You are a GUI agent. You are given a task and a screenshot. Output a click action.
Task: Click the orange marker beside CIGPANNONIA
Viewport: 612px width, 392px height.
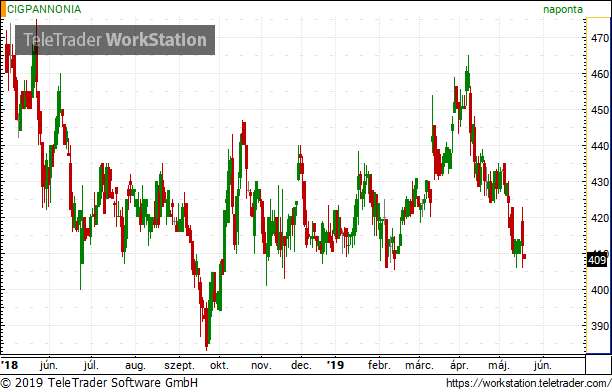coord(3,9)
